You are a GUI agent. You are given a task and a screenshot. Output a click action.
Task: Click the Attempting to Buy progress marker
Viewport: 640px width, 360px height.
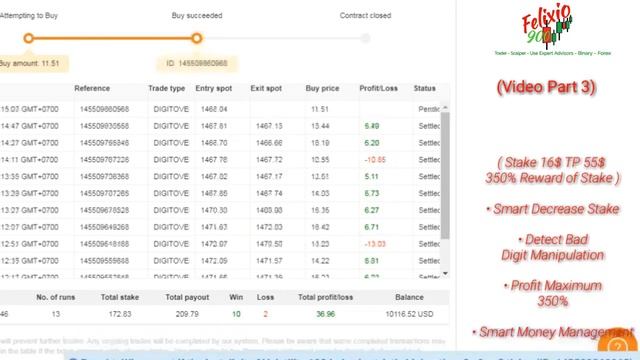28,38
